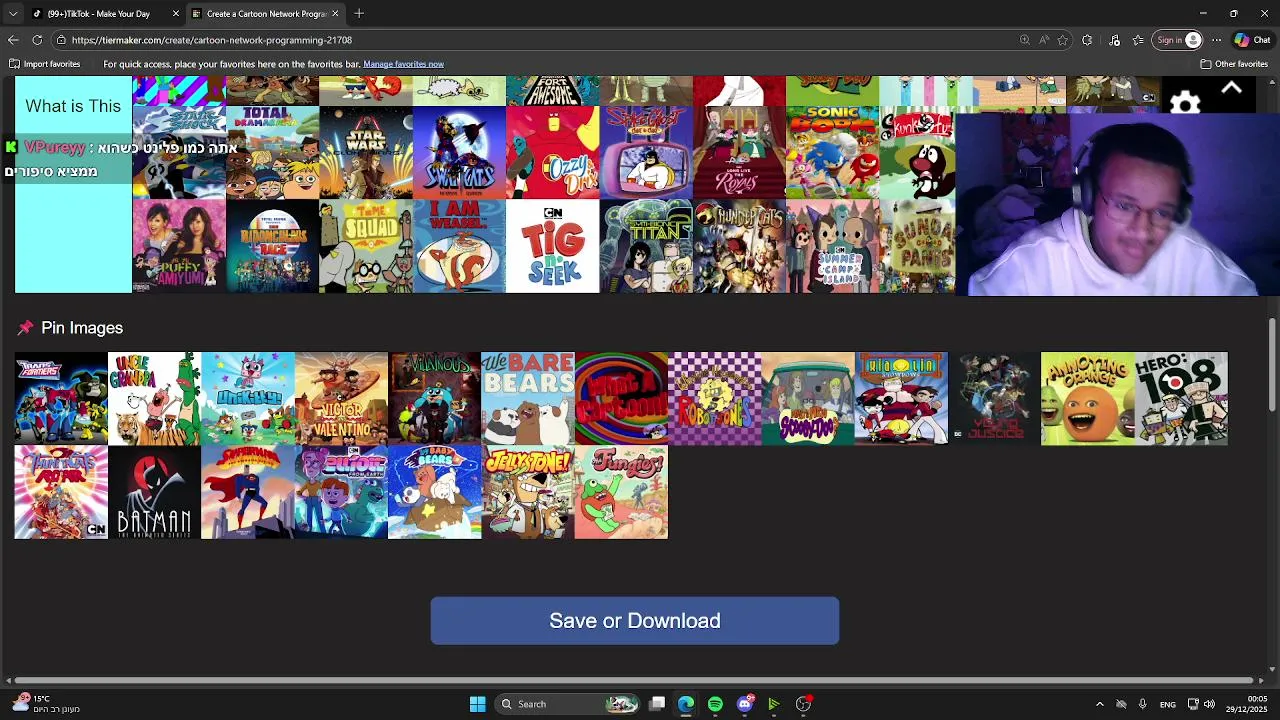Pick the Annoying Orange image
The image size is (1280, 720).
(x=1087, y=398)
